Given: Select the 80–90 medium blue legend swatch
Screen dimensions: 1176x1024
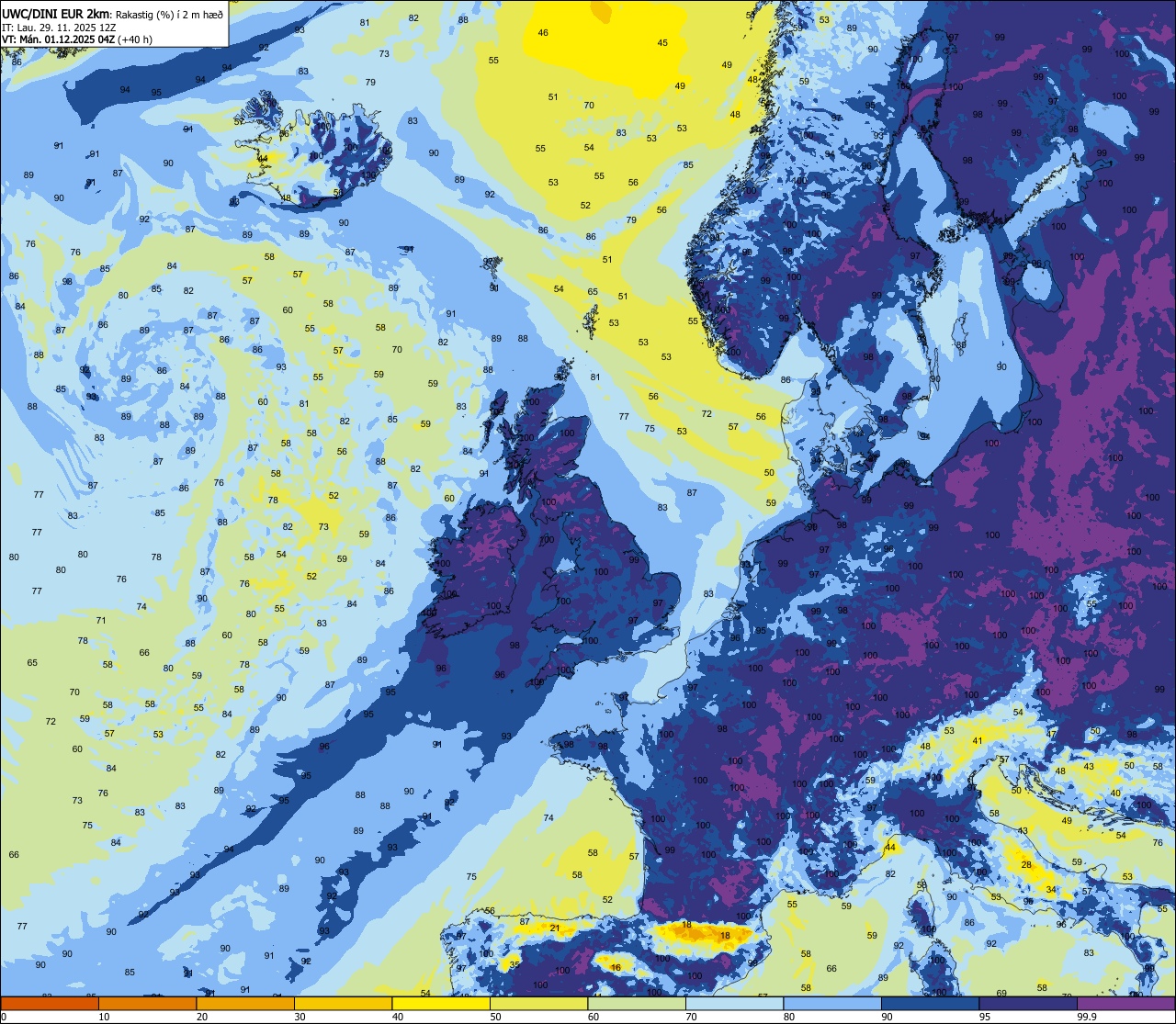Looking at the screenshot, I should [x=832, y=1003].
